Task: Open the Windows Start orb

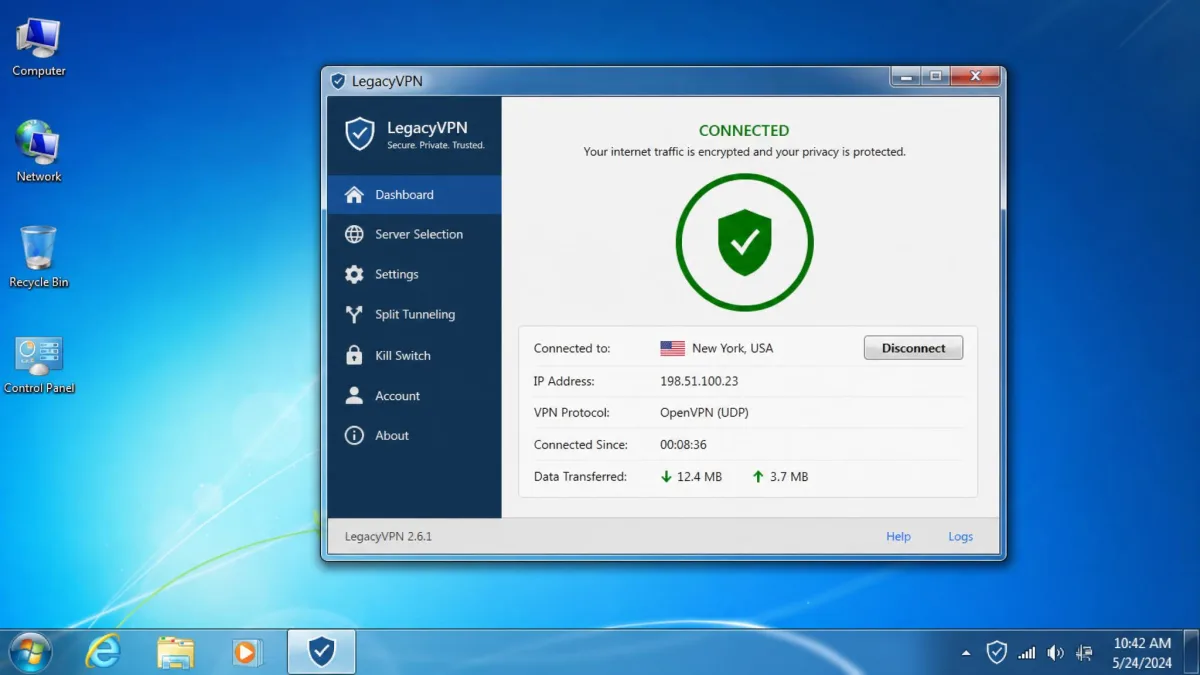Action: coord(30,652)
